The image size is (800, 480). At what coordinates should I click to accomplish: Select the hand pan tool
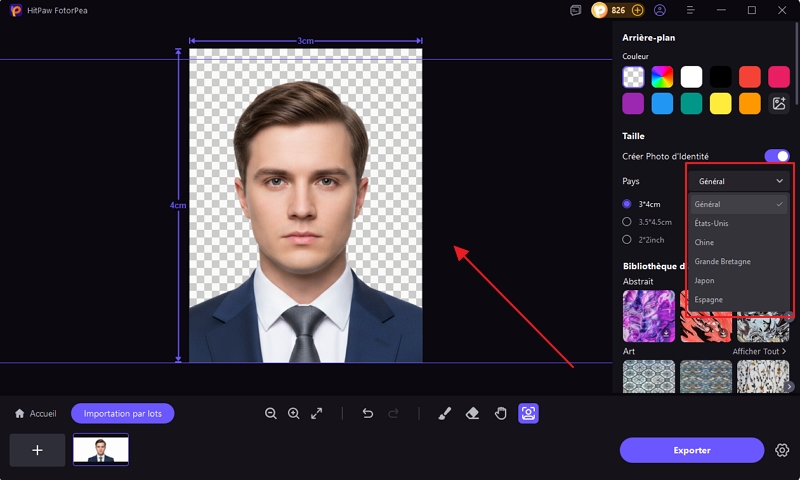pyautogui.click(x=501, y=413)
